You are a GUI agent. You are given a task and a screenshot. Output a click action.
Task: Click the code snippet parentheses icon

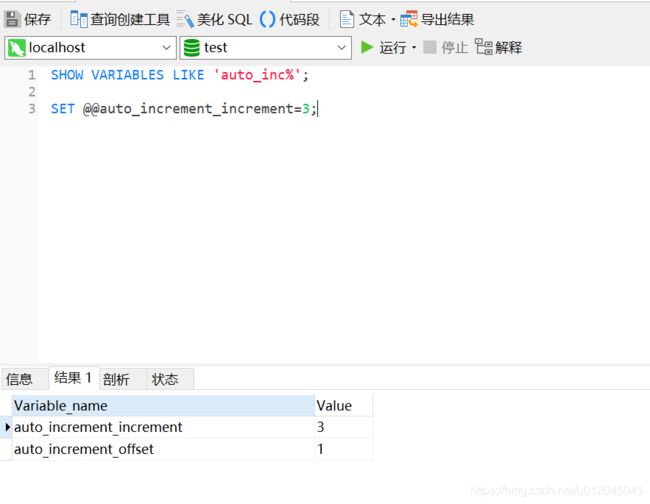point(267,19)
